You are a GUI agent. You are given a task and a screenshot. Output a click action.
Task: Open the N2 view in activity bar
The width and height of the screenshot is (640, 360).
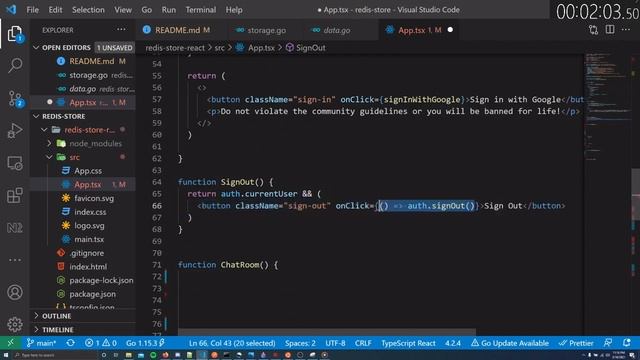tap(15, 228)
